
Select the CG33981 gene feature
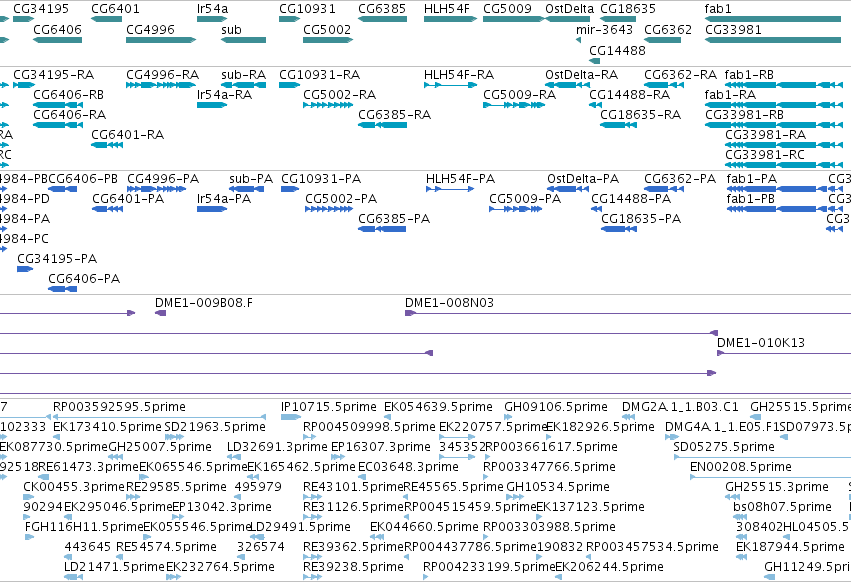tap(773, 40)
